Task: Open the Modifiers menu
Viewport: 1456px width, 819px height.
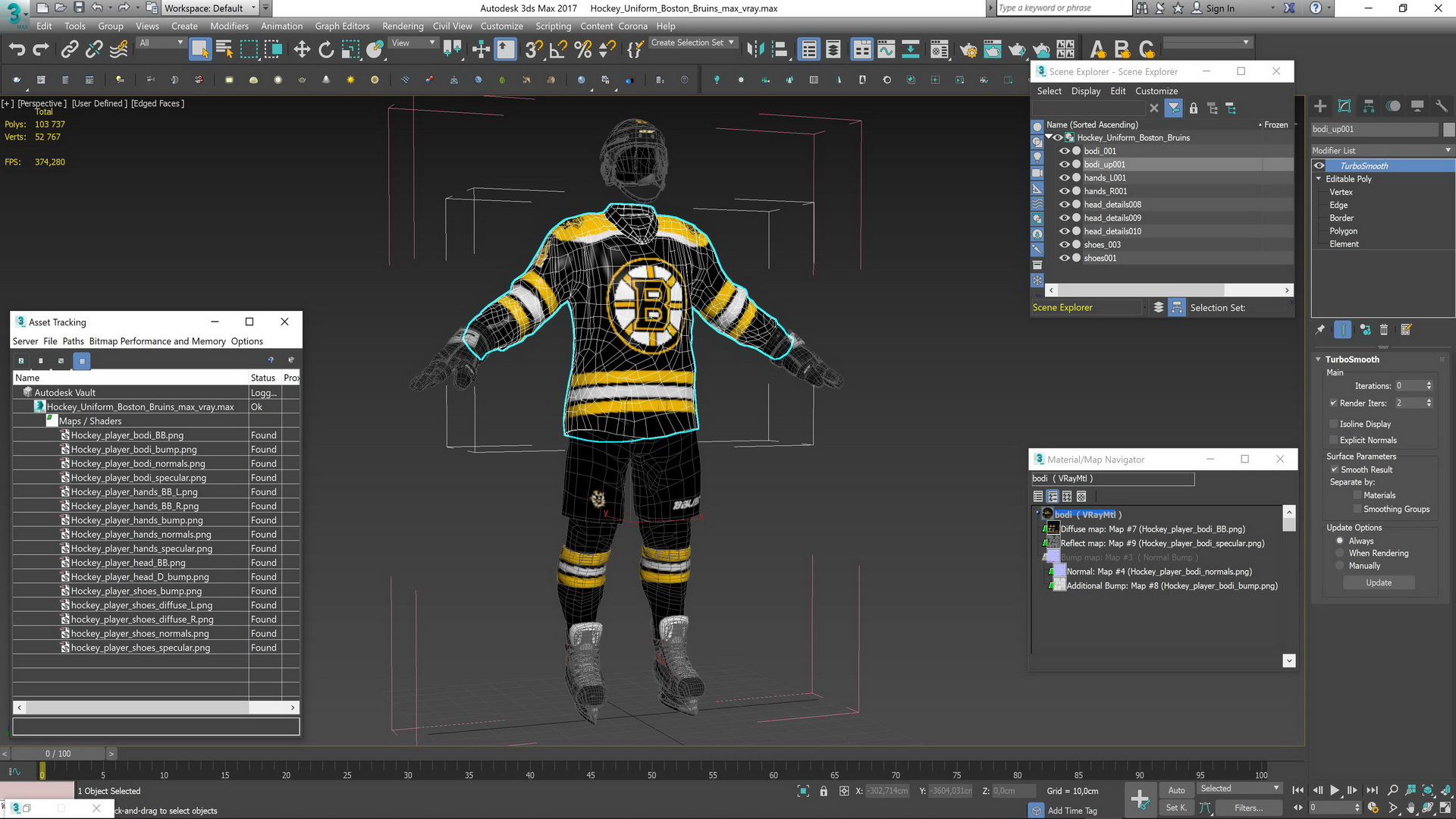Action: pyautogui.click(x=229, y=26)
